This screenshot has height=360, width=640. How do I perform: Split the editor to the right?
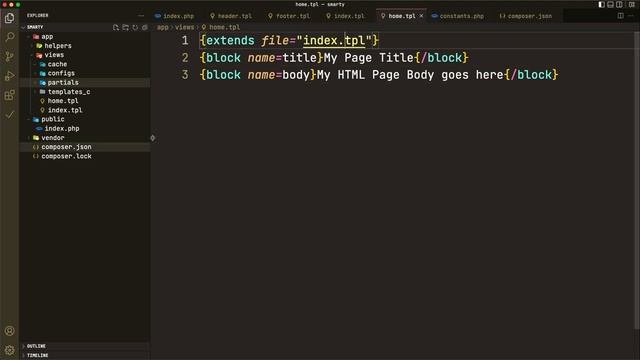[620, 16]
